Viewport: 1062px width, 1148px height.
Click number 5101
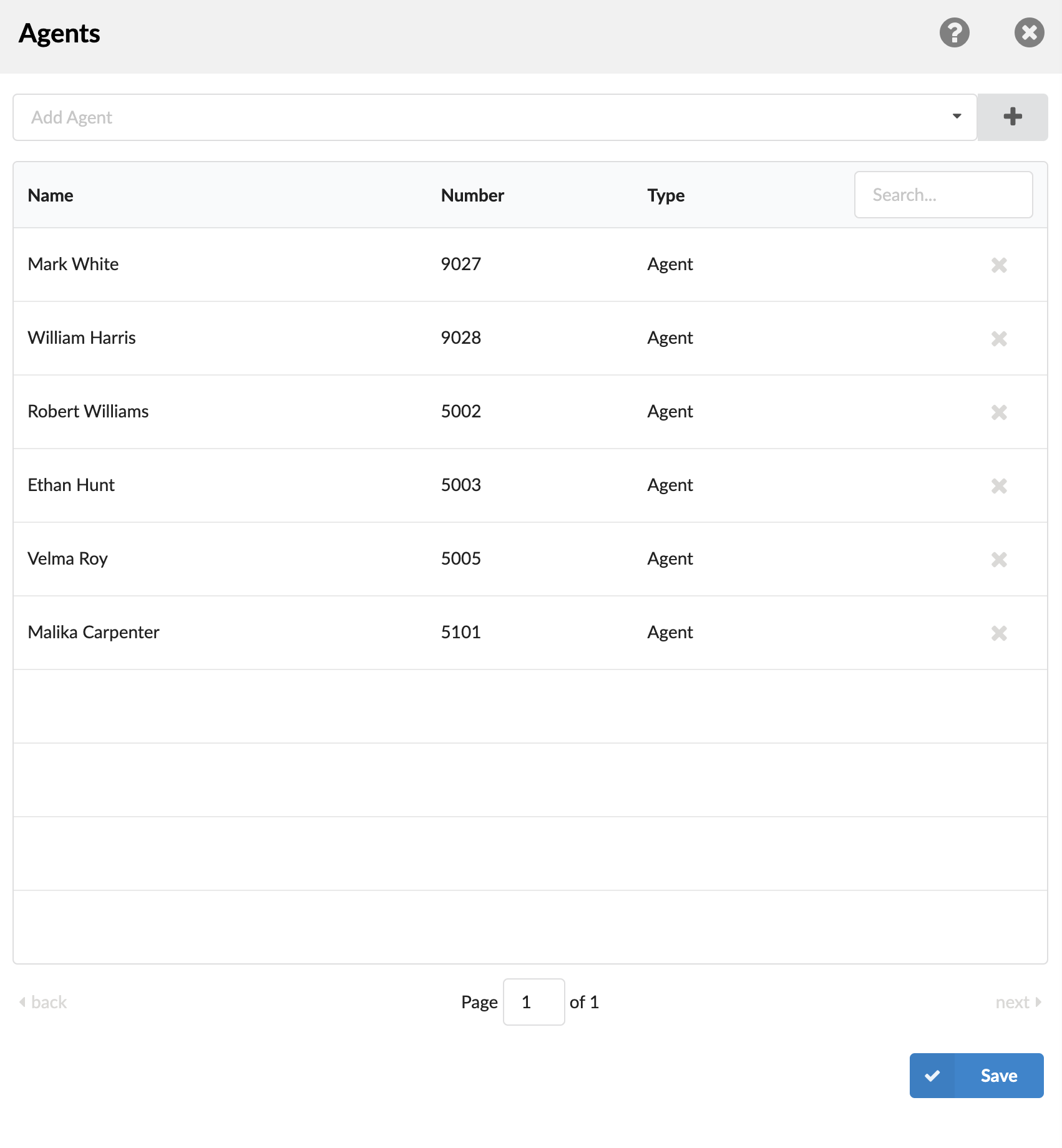461,632
